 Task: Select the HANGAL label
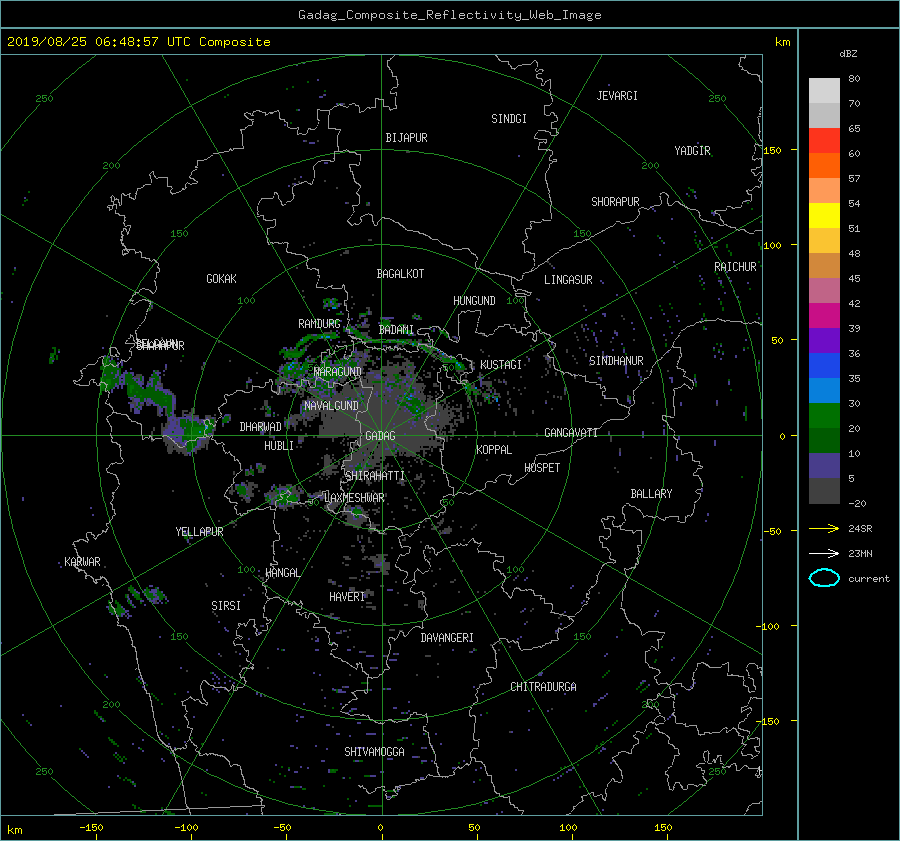click(x=282, y=573)
